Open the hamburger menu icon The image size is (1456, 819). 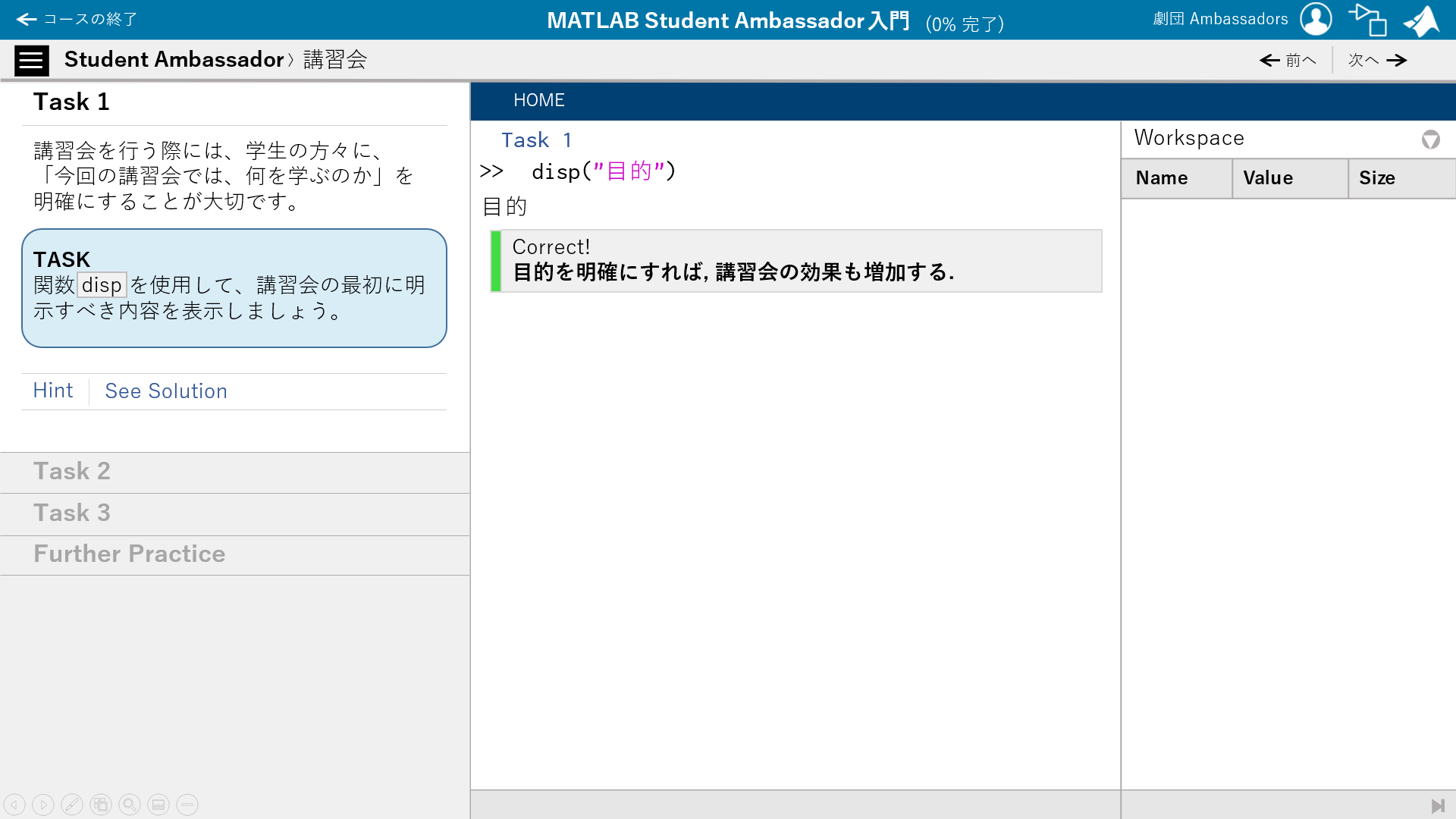tap(31, 60)
